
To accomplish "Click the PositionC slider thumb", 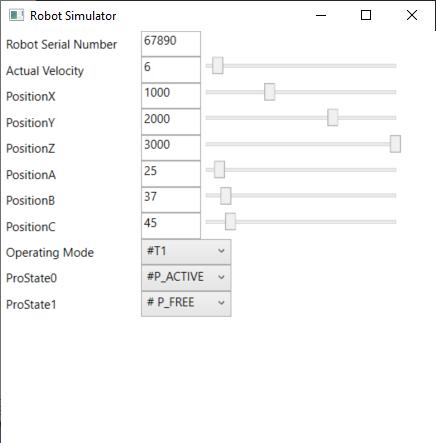I will [x=230, y=222].
